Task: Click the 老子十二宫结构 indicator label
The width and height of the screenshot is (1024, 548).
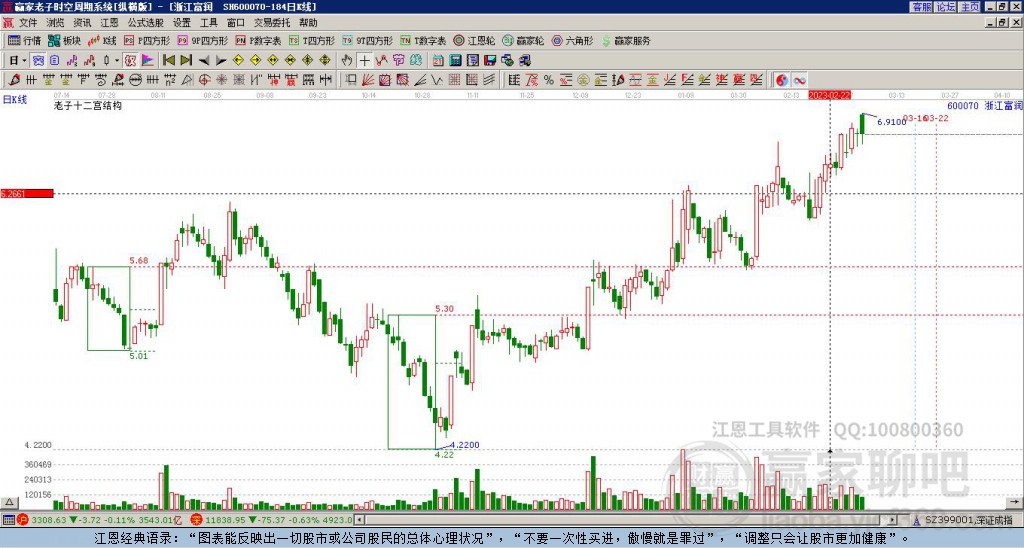Action: [88, 105]
